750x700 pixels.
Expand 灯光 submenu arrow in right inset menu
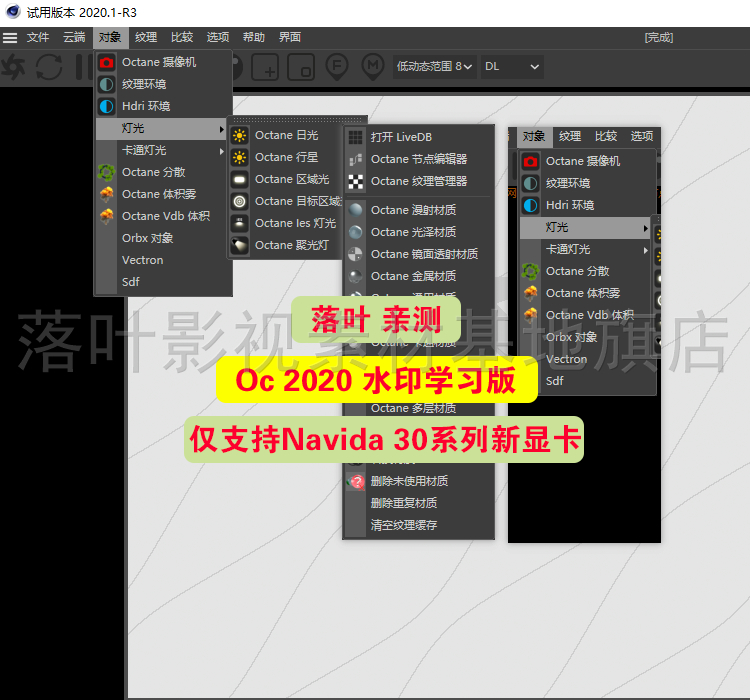[646, 228]
